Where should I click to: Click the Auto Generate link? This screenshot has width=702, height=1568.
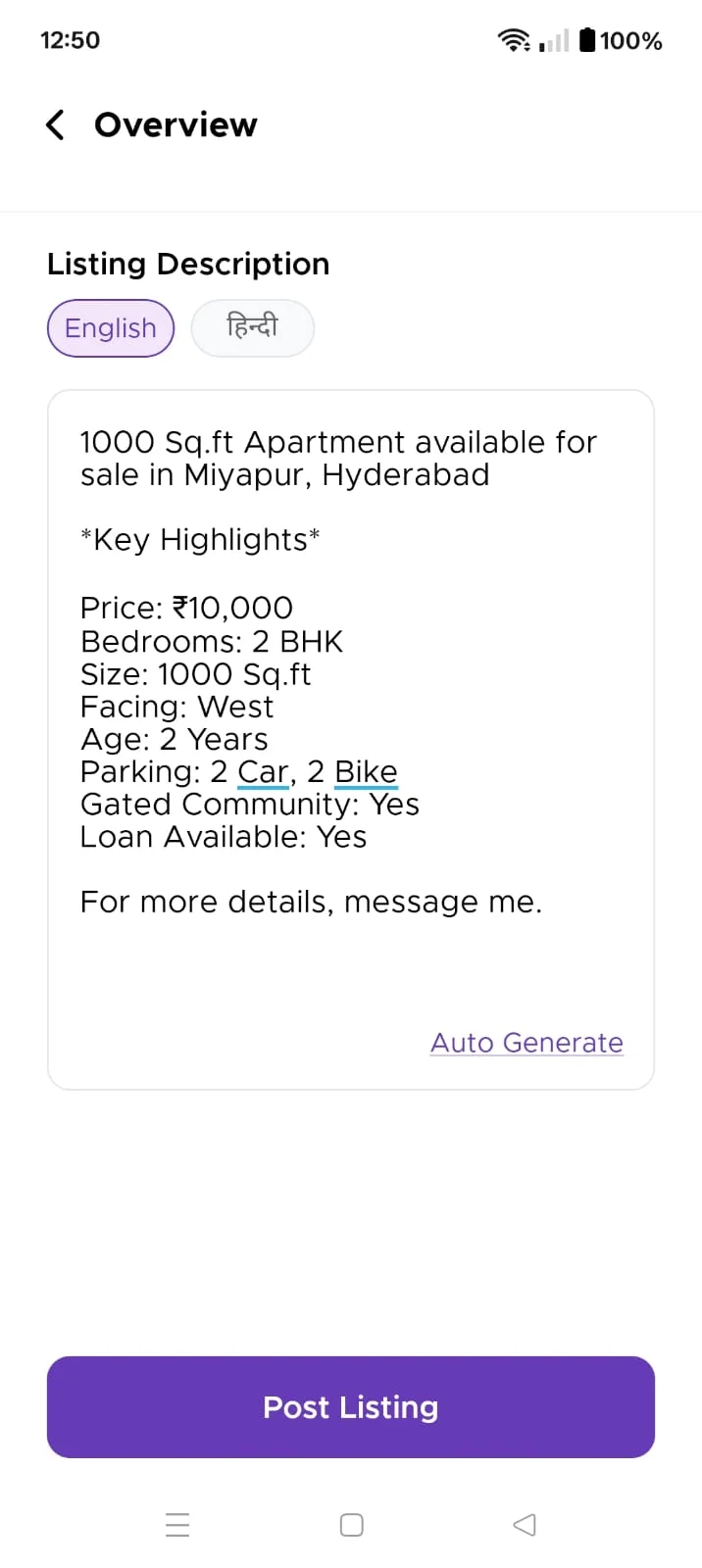tap(526, 1043)
